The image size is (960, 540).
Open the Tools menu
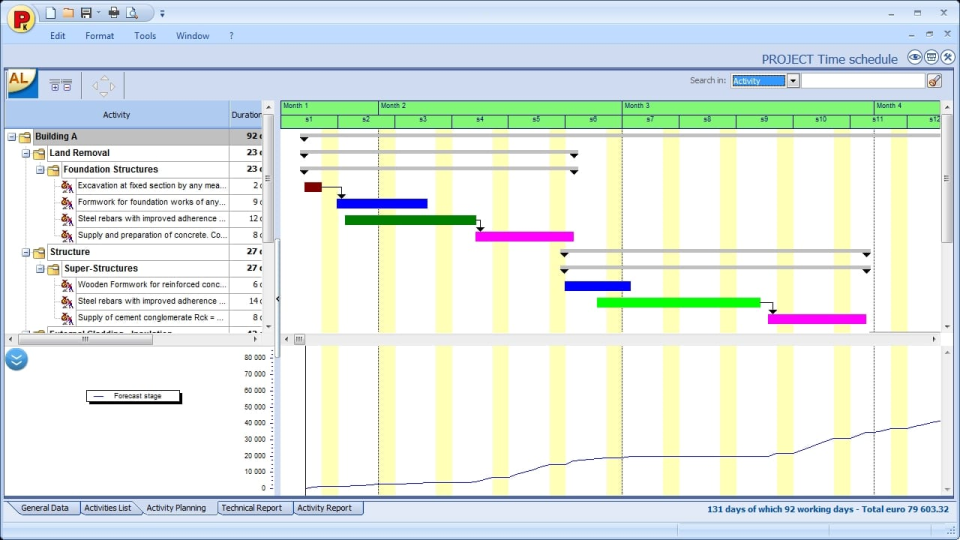coord(145,36)
